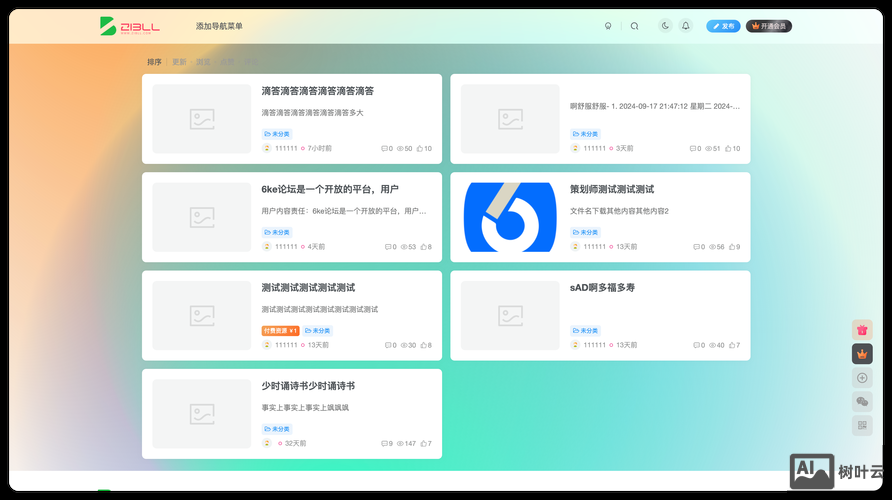This screenshot has width=892, height=500.
Task: Click the floating circled plus icon
Action: pyautogui.click(x=862, y=378)
